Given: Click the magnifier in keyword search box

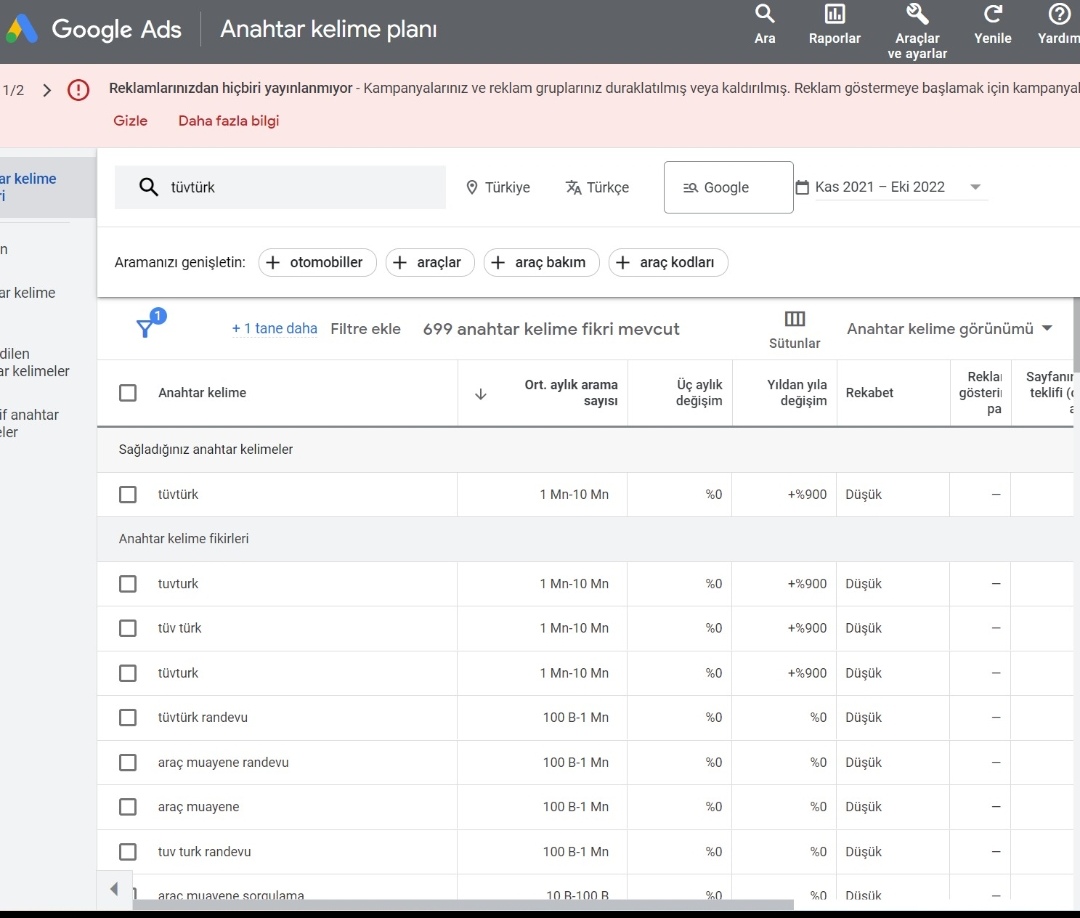Looking at the screenshot, I should [148, 187].
